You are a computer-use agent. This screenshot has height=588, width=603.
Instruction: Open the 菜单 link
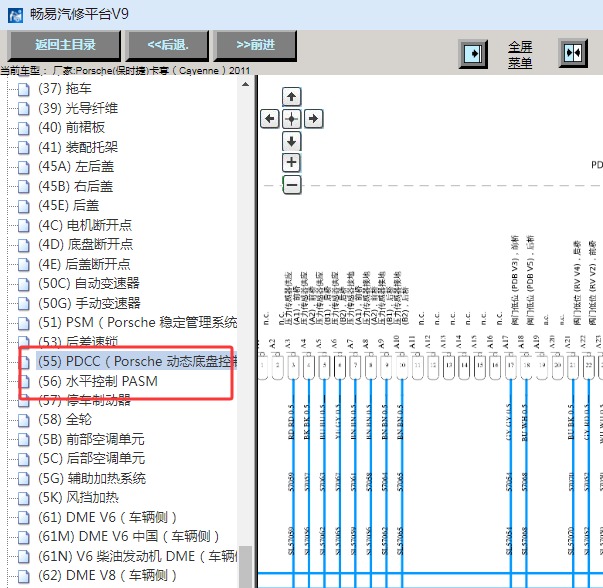(520, 62)
